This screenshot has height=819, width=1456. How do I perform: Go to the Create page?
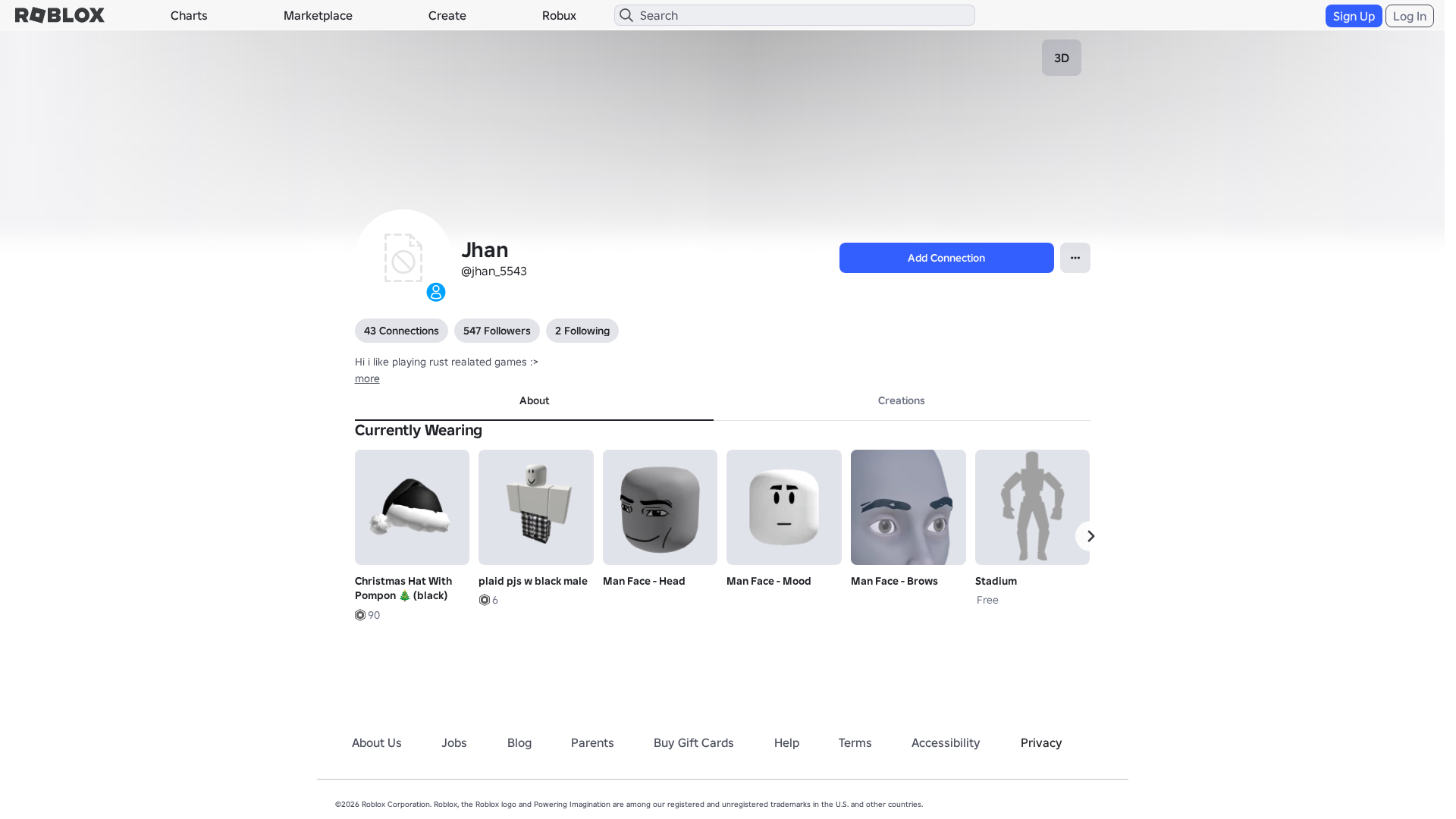[x=447, y=15]
